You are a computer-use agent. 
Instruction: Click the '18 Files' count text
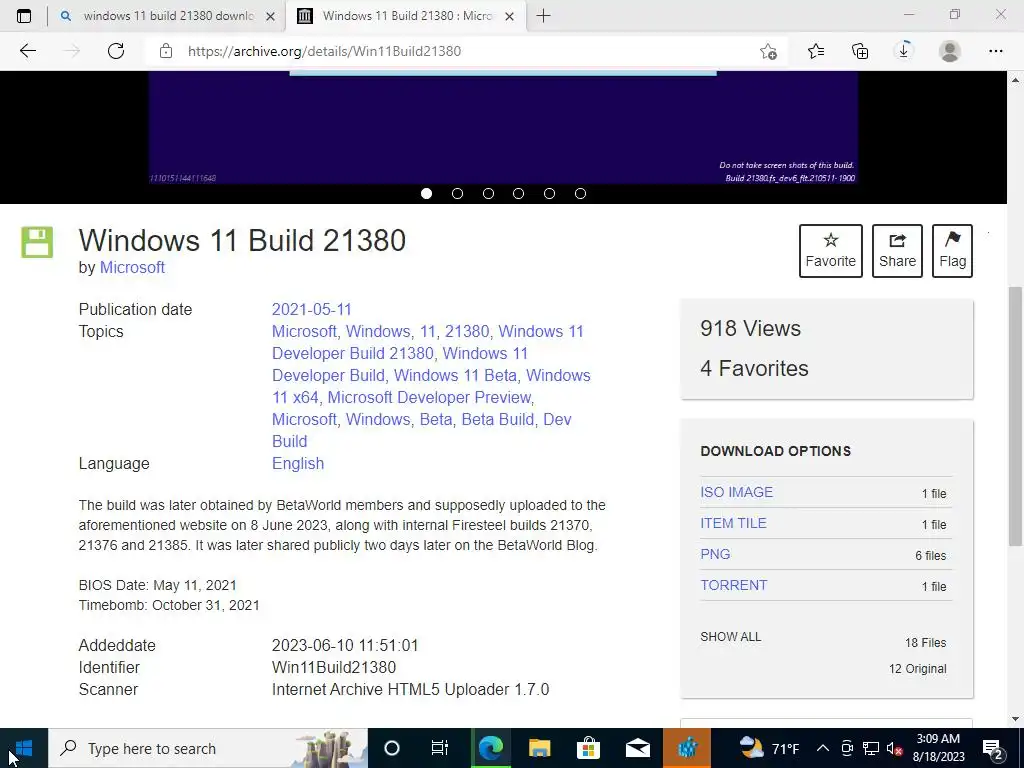pyautogui.click(x=925, y=643)
